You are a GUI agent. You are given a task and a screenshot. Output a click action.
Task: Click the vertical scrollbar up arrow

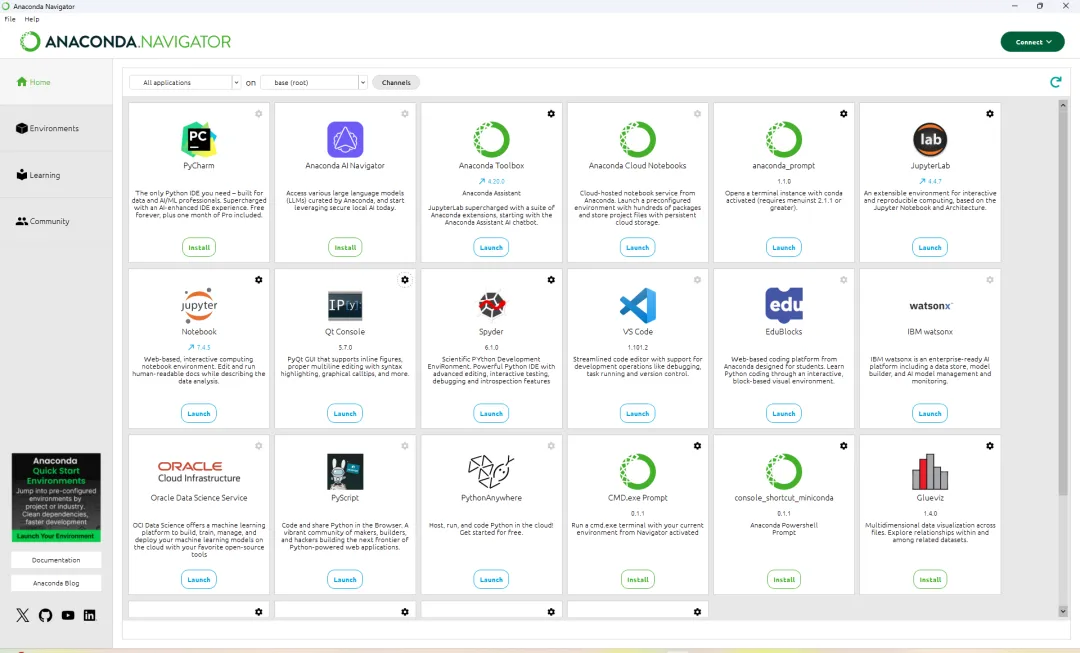point(1063,105)
